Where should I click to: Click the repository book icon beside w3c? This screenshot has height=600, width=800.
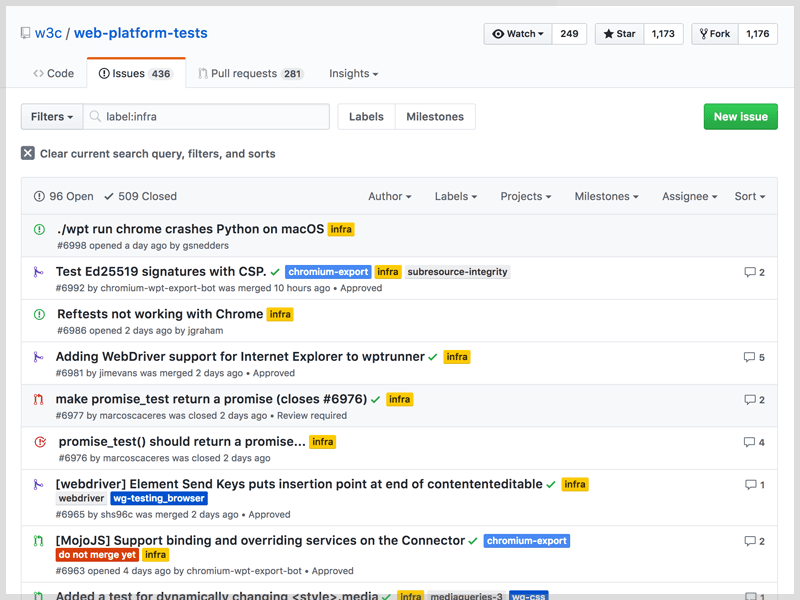[x=26, y=32]
